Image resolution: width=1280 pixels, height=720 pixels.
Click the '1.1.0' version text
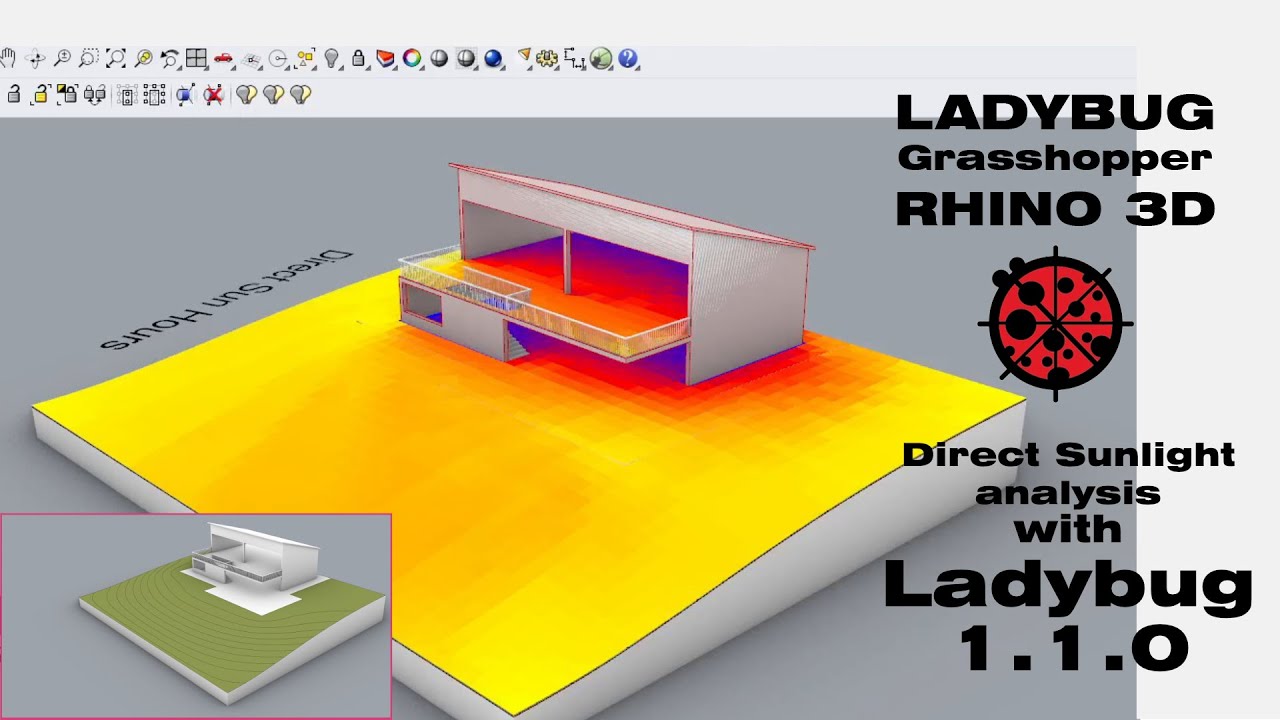pos(1074,649)
